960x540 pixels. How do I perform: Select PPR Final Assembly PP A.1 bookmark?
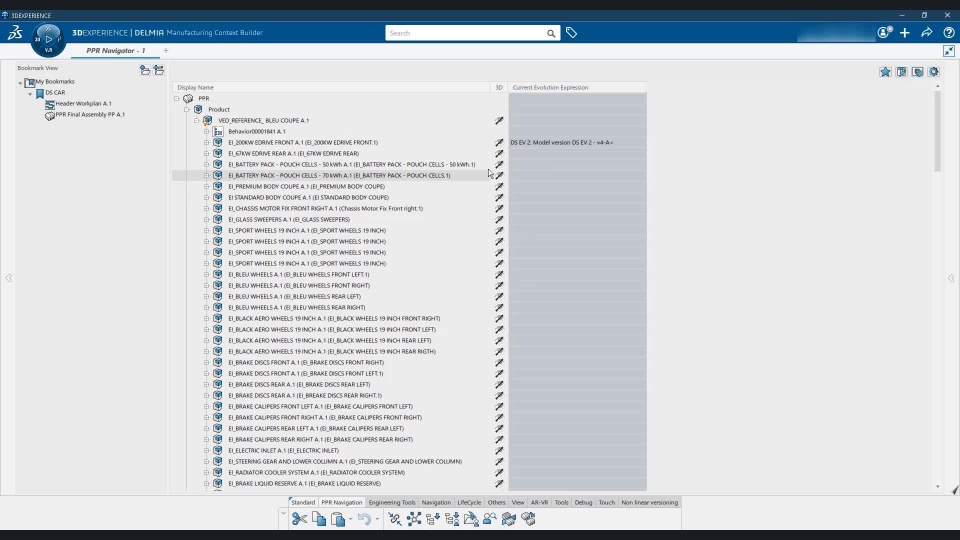[90, 114]
